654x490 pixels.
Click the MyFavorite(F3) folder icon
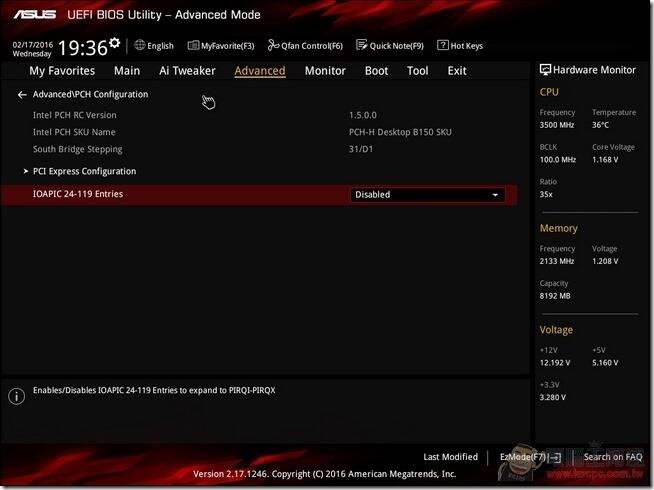click(x=193, y=45)
